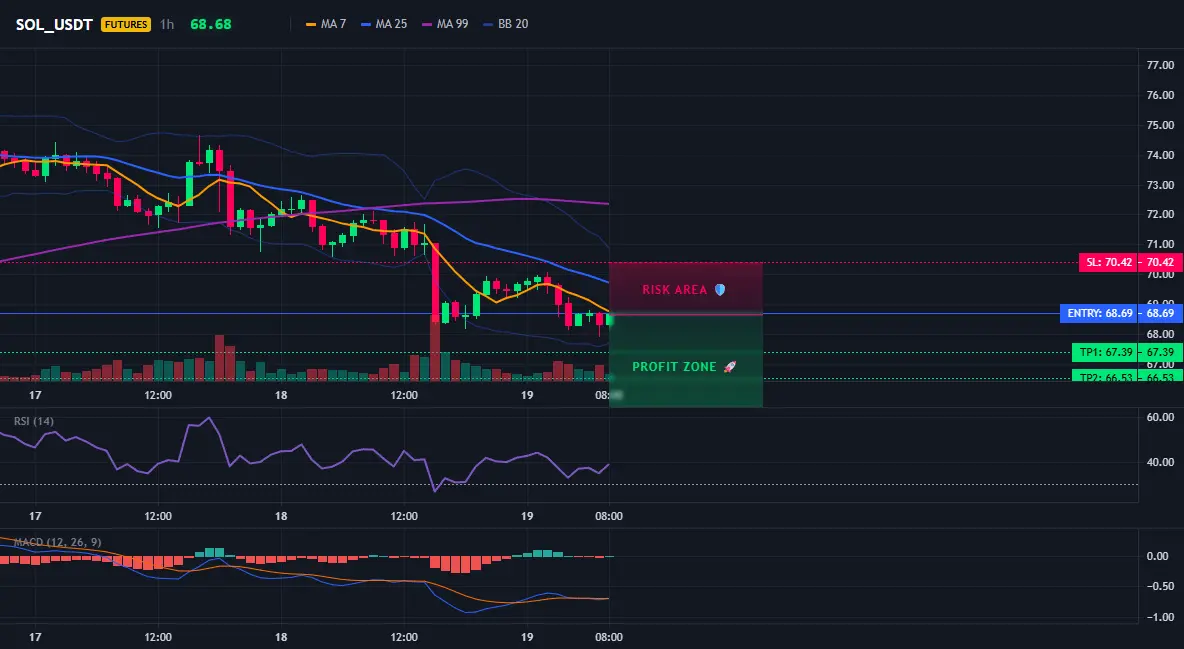Viewport: 1184px width, 649px height.
Task: Click the 75.00 price axis value
Action: [x=1160, y=125]
